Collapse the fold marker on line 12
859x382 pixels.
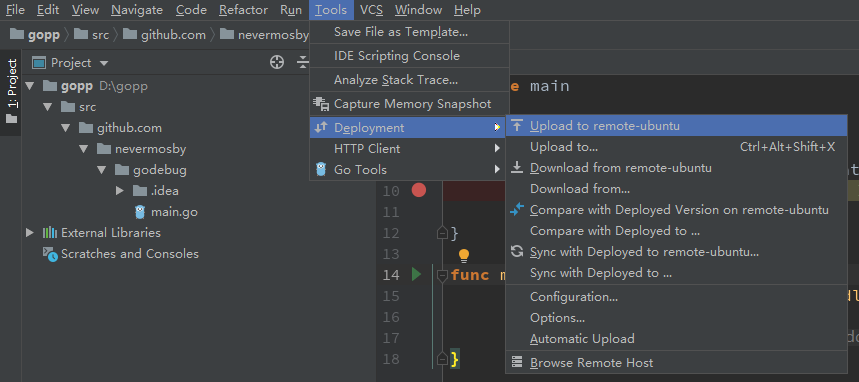tap(442, 233)
